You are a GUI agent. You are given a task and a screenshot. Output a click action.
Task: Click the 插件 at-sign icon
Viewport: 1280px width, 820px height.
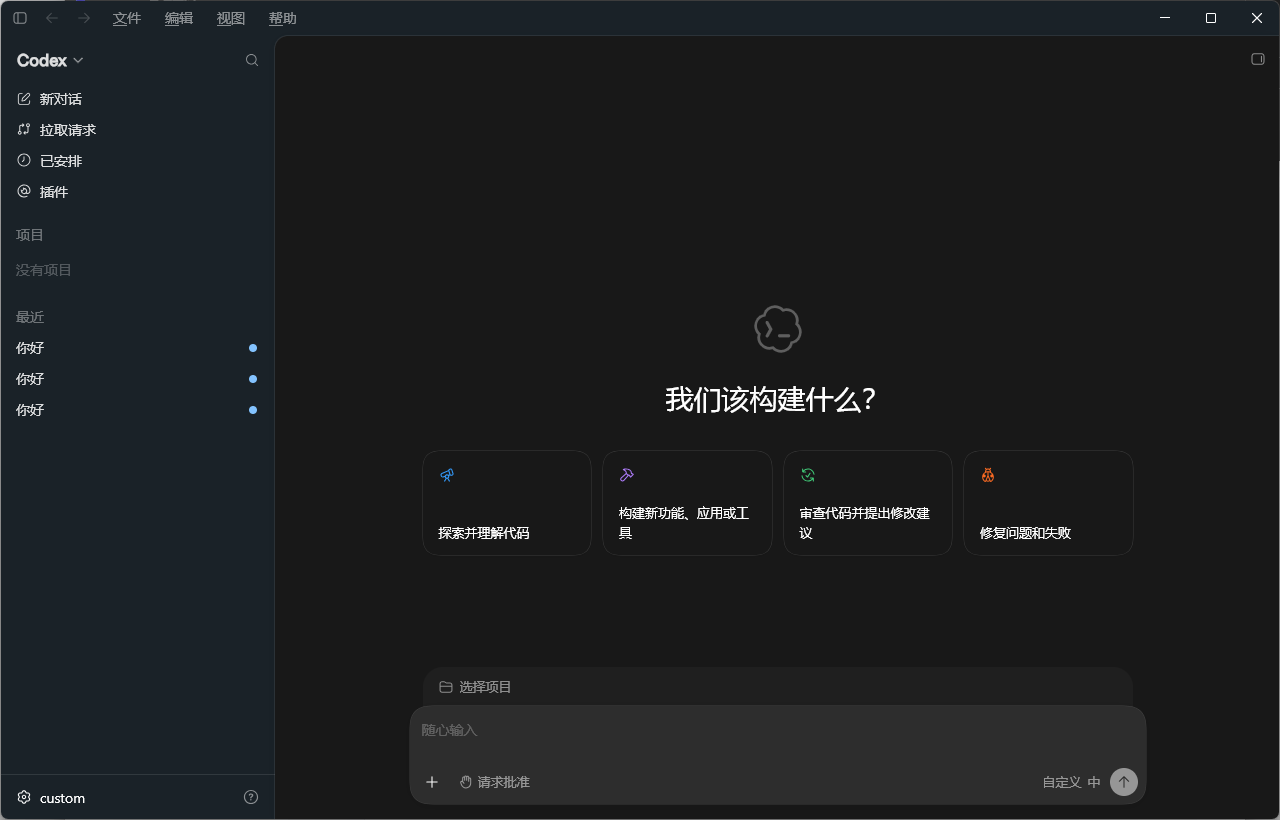pos(24,191)
